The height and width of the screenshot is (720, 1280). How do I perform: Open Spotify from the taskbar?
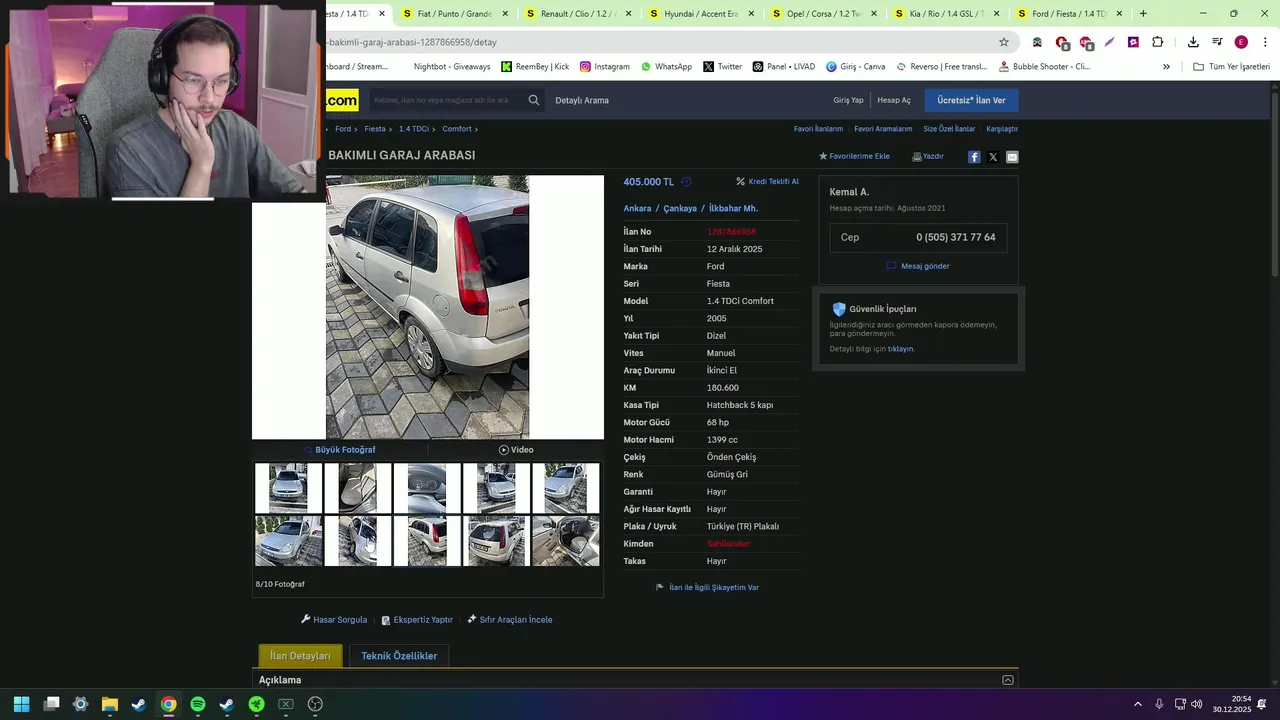pos(198,704)
